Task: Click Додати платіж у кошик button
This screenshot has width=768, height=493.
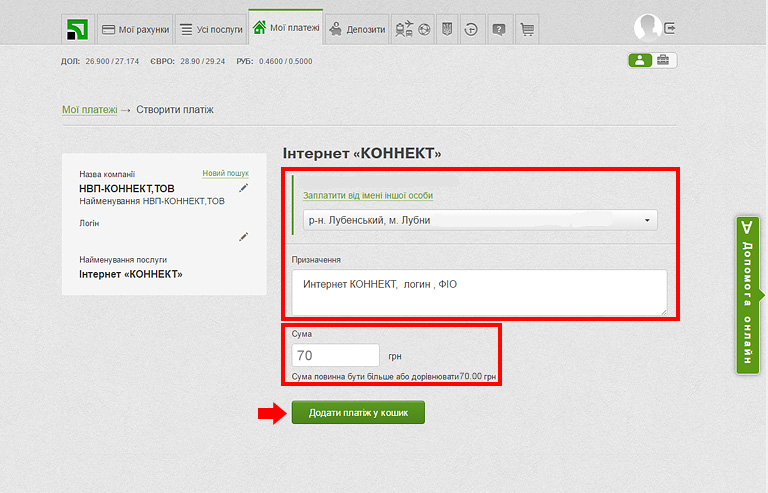Action: [358, 413]
